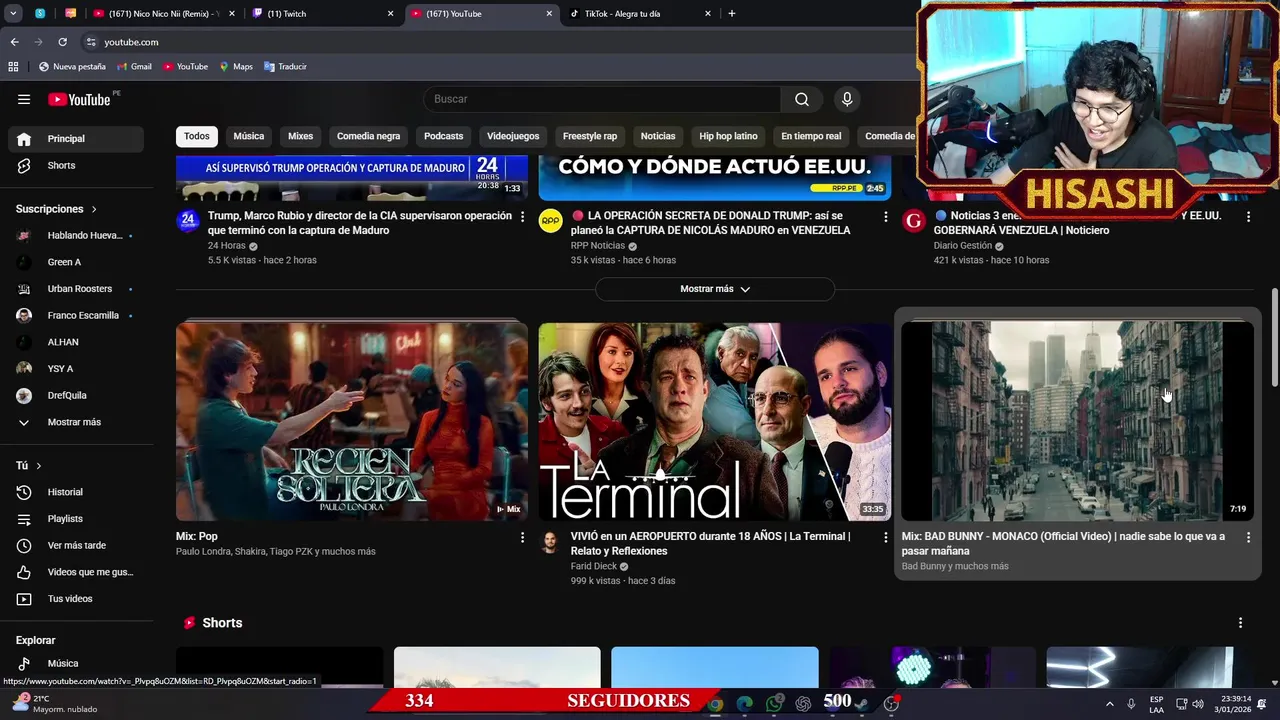Select the Todos filter chip
The width and height of the screenshot is (1280, 720).
(x=197, y=136)
